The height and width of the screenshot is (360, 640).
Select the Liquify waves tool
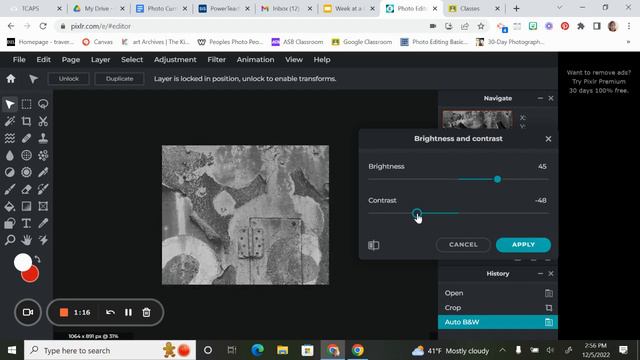tap(10, 138)
